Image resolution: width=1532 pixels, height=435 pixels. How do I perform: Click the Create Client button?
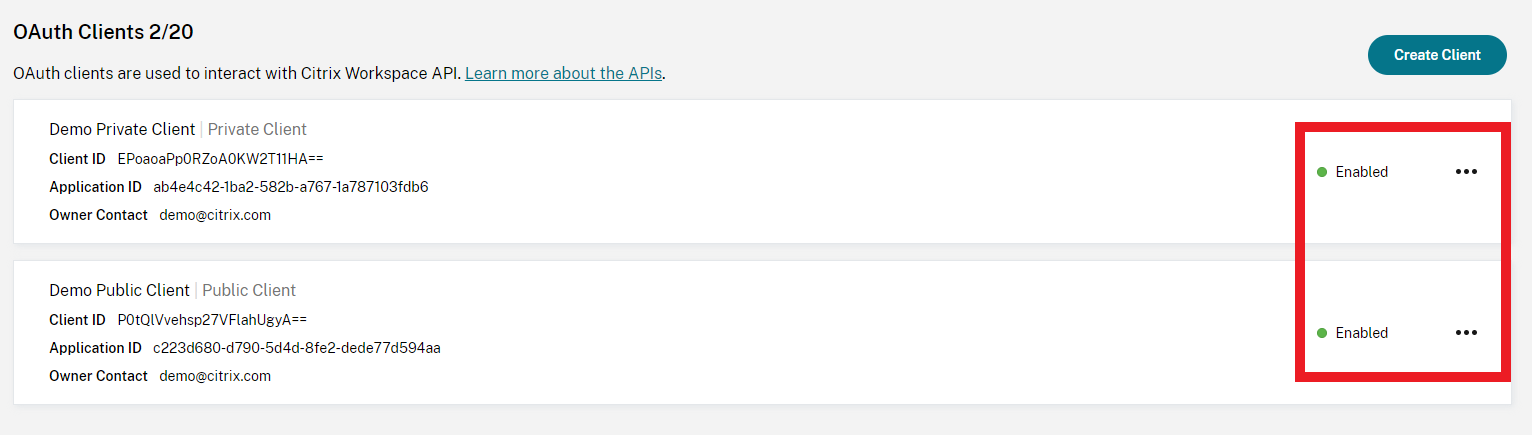click(x=1437, y=55)
